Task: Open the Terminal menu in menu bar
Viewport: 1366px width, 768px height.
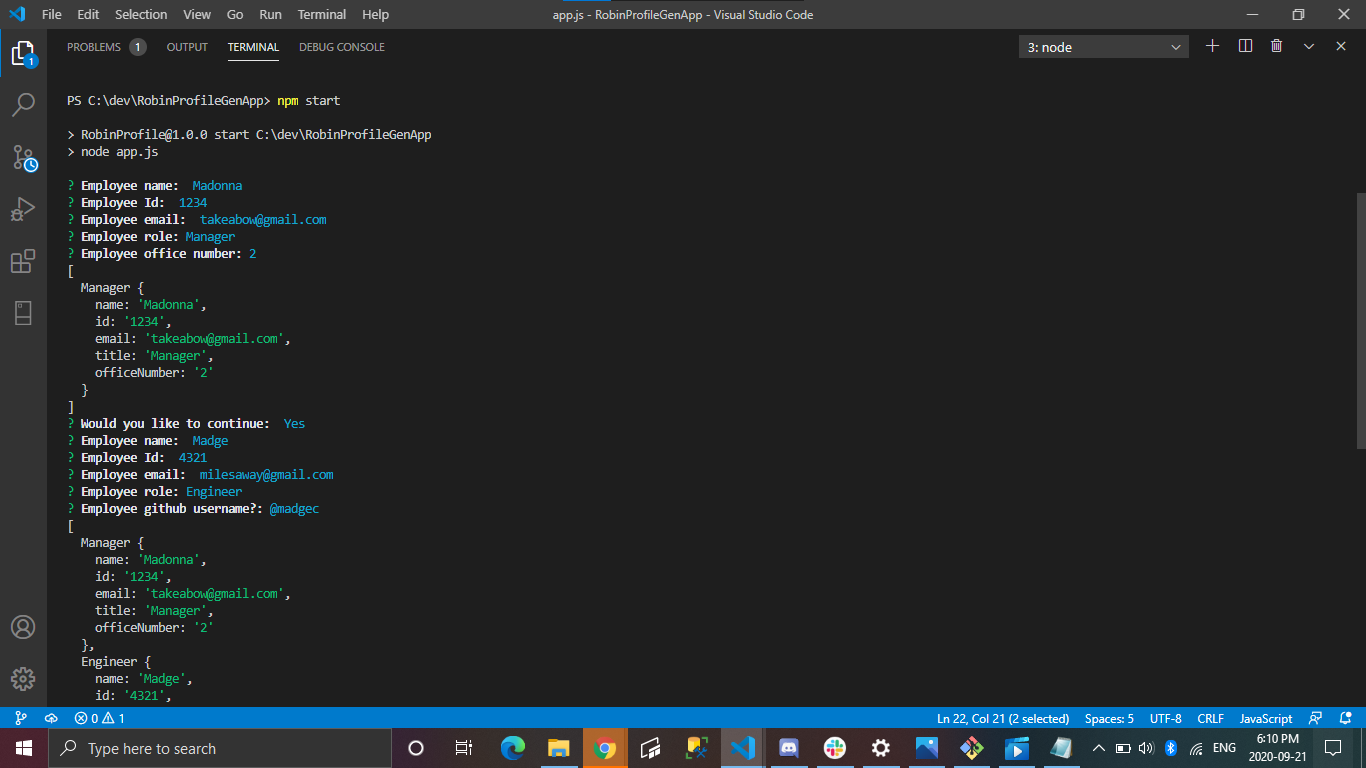Action: [321, 14]
